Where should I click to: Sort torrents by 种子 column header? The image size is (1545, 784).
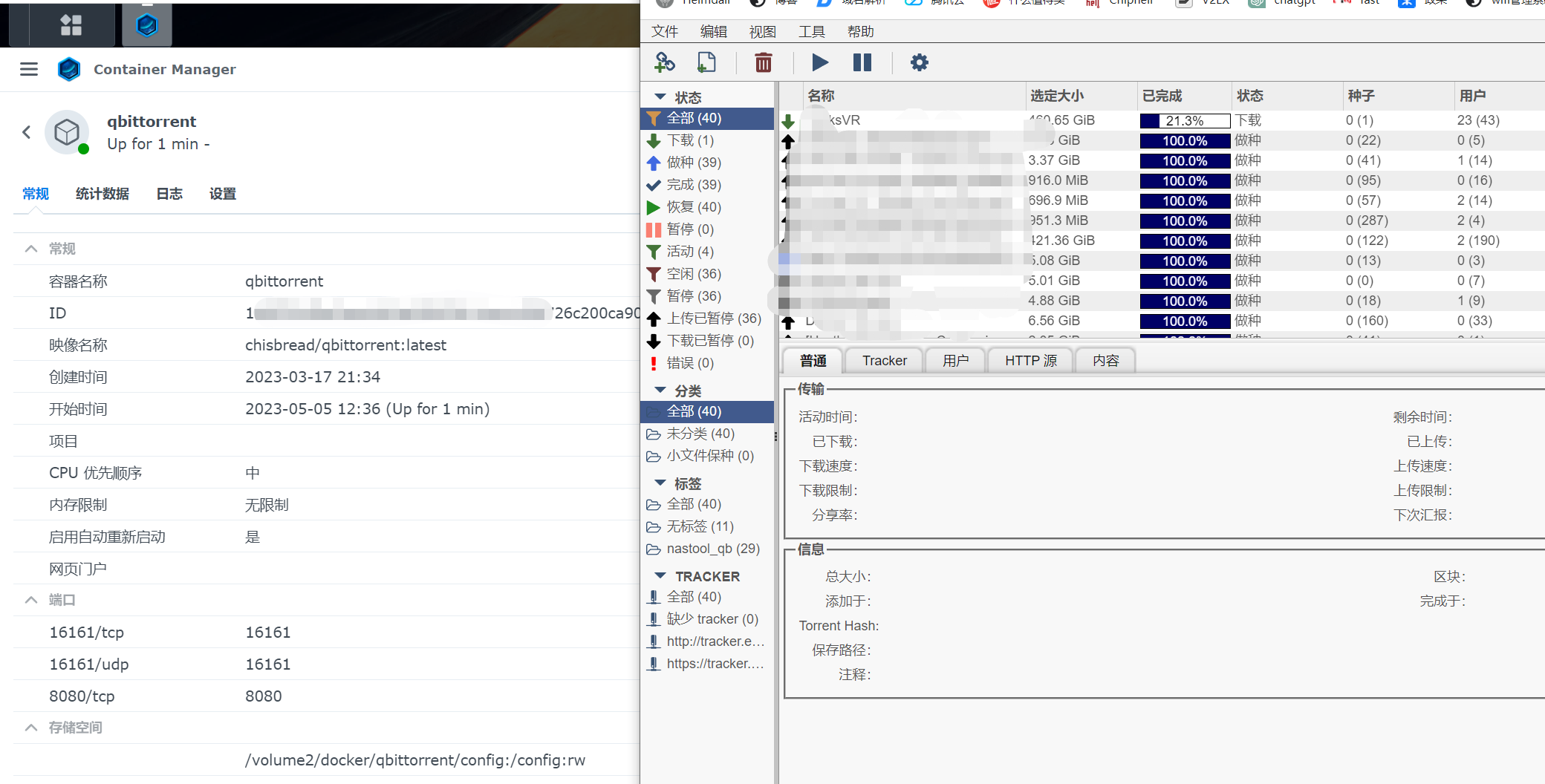tap(1399, 96)
